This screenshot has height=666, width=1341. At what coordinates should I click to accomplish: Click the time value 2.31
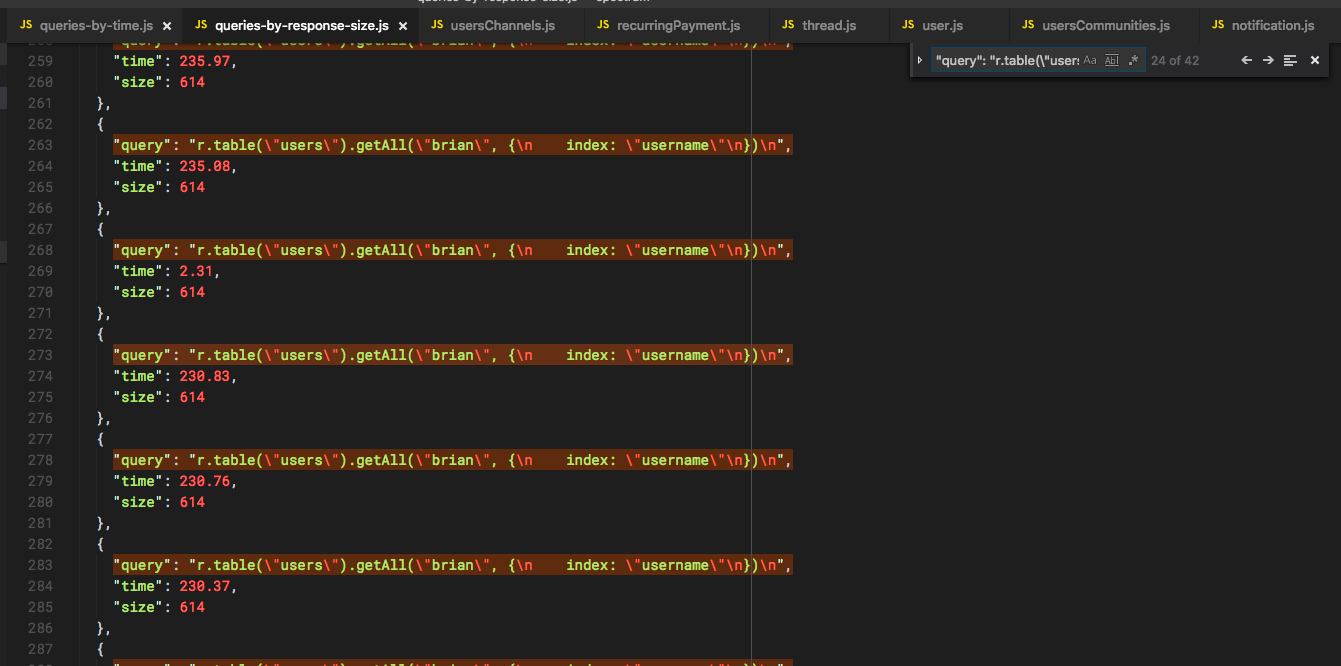click(196, 271)
